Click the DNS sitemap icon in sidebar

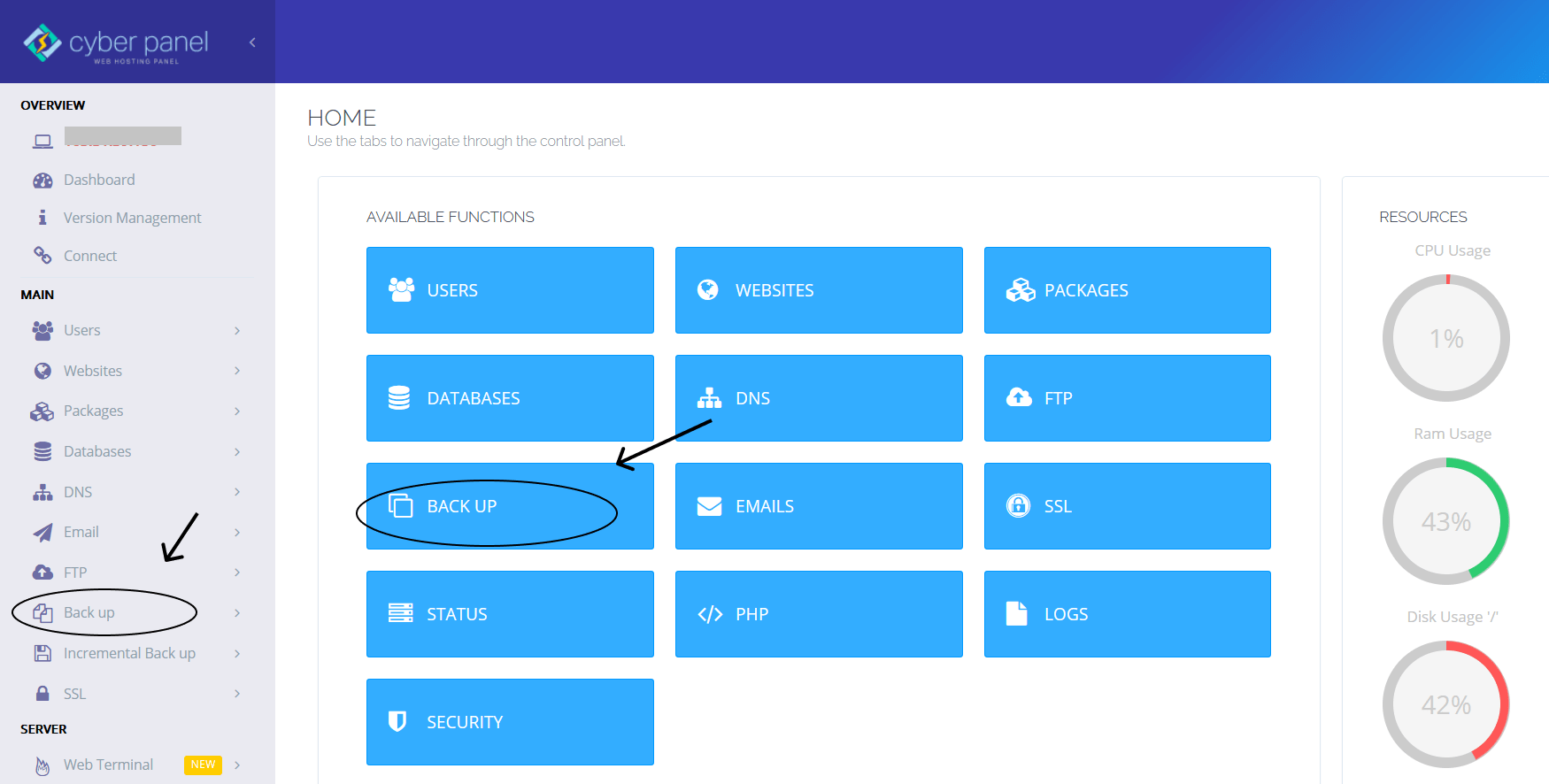click(x=42, y=492)
